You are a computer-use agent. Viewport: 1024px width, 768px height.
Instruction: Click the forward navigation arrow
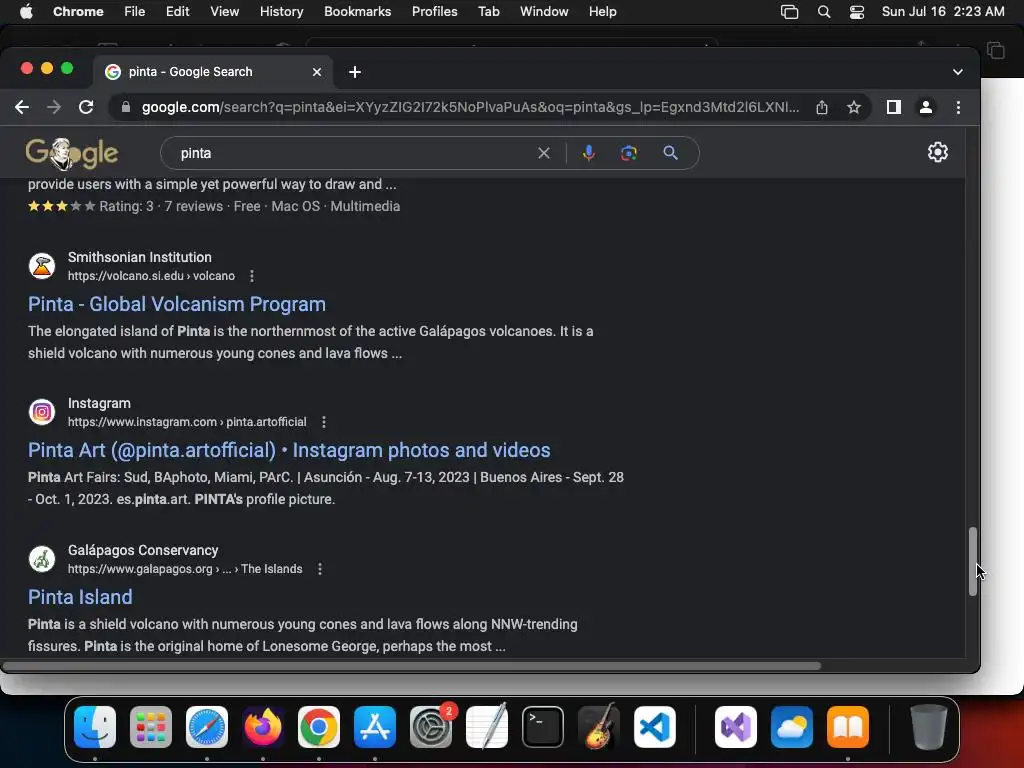click(54, 107)
